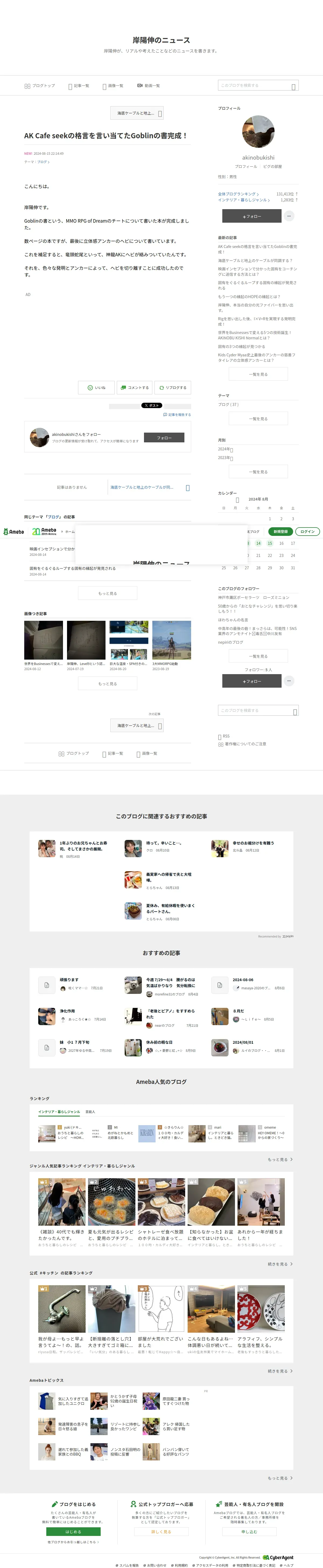Open 世界をBusinessesで変え image article thumbnail
This screenshot has height=1568, width=323.
coord(44,640)
